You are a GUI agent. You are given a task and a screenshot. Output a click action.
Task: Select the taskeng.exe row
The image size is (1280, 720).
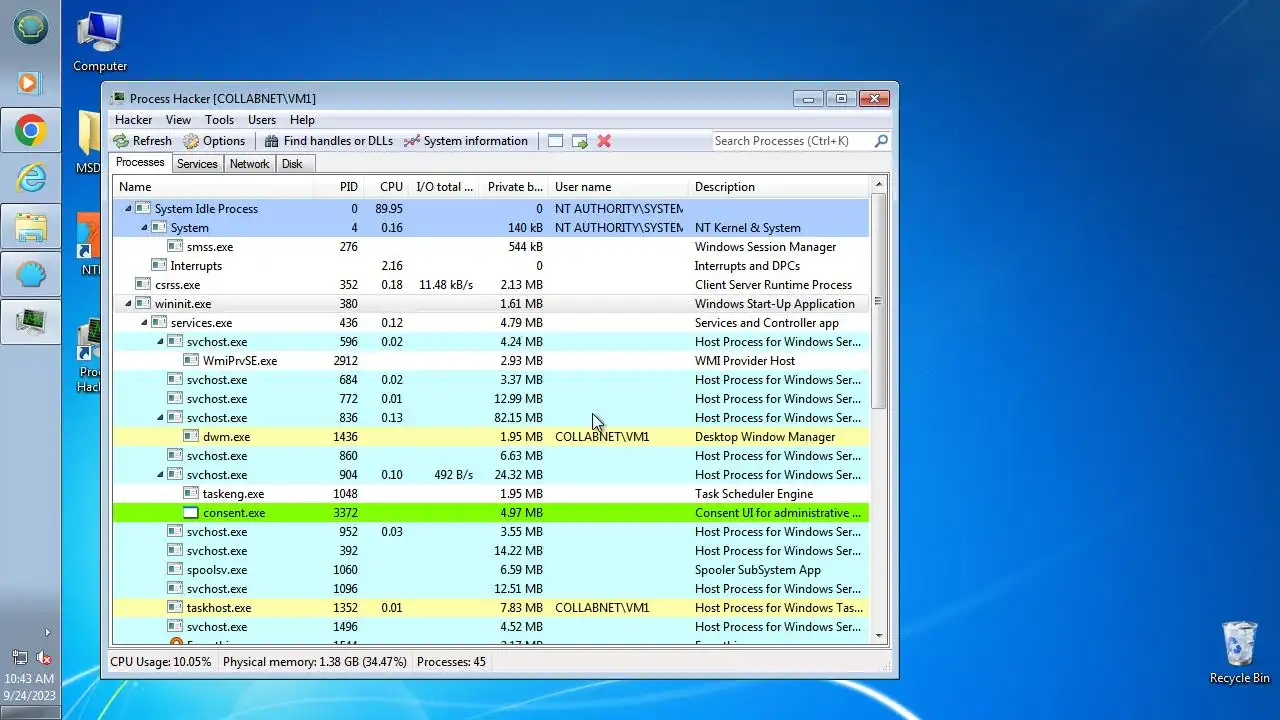point(490,494)
